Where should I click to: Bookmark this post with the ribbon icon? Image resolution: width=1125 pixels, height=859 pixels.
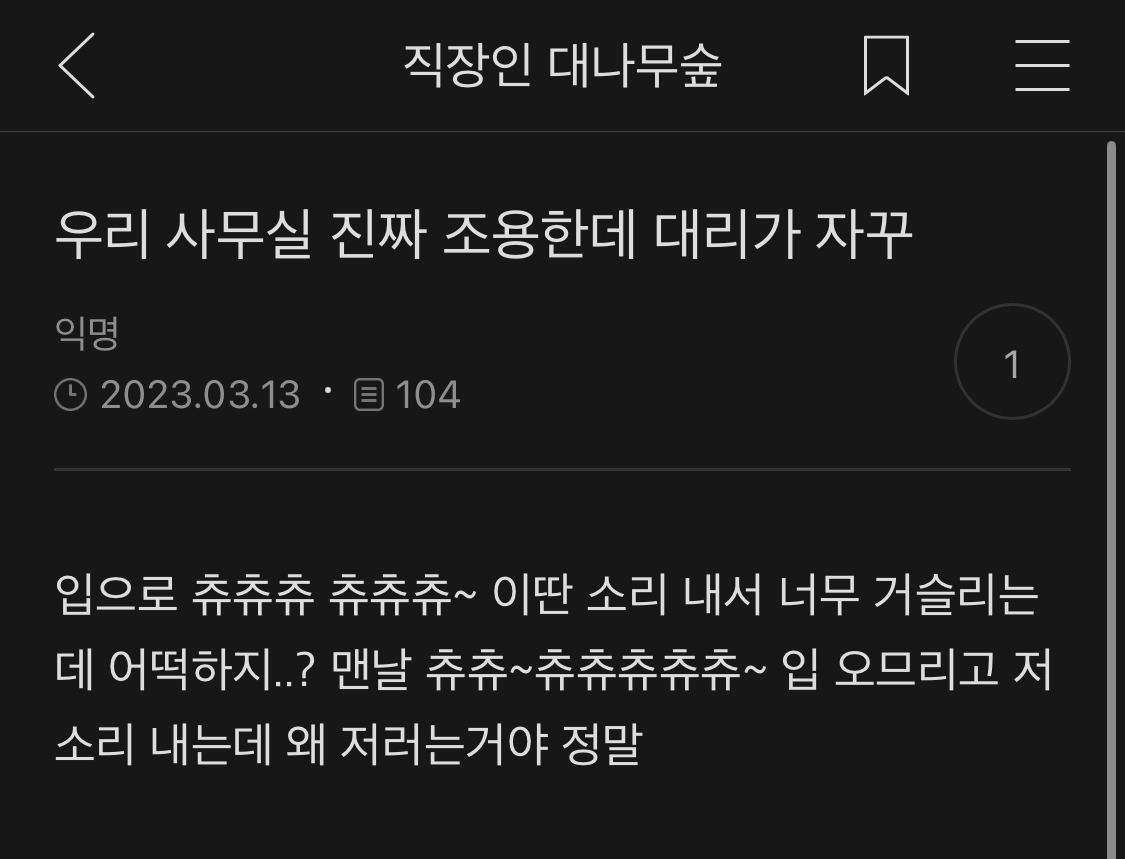click(886, 65)
